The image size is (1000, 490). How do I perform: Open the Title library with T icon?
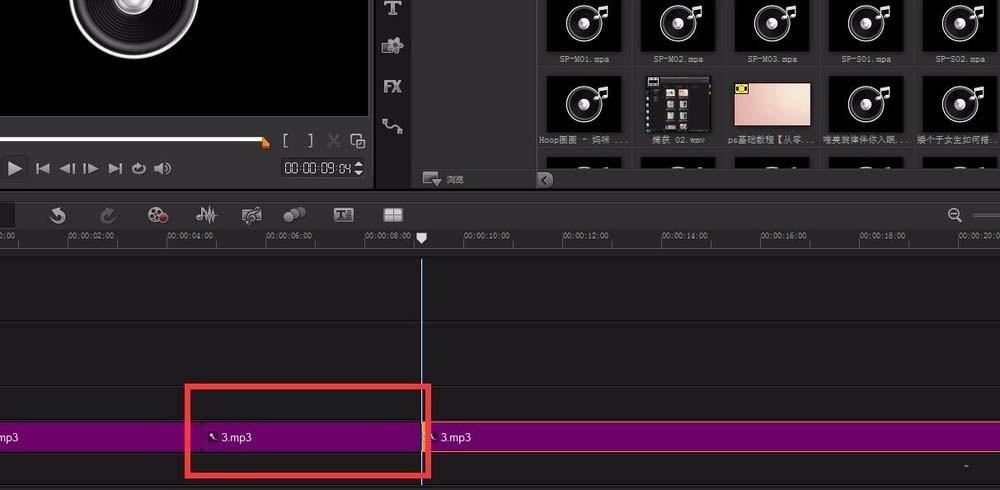coord(392,9)
